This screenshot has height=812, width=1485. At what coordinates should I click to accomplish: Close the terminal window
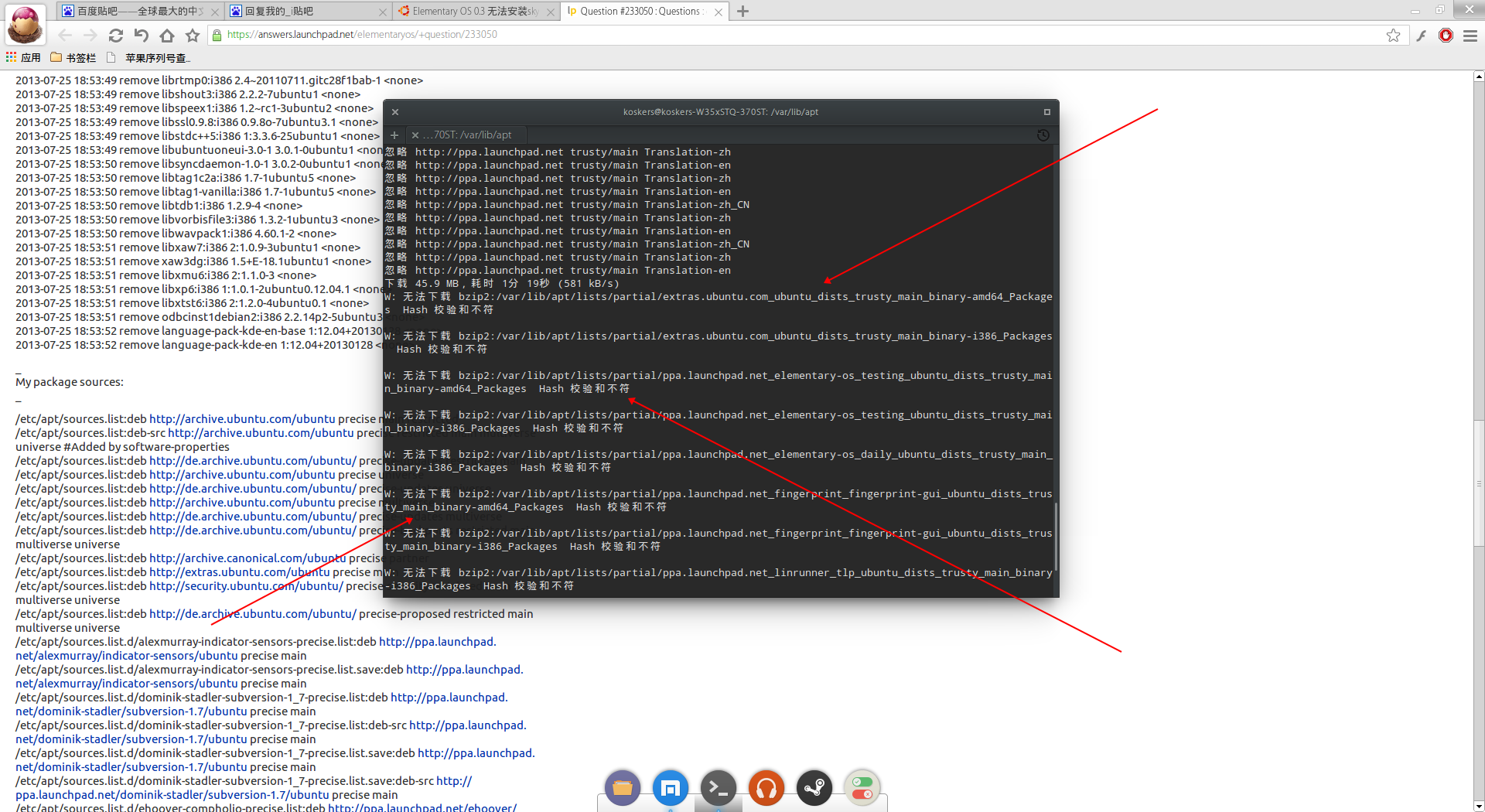click(395, 112)
